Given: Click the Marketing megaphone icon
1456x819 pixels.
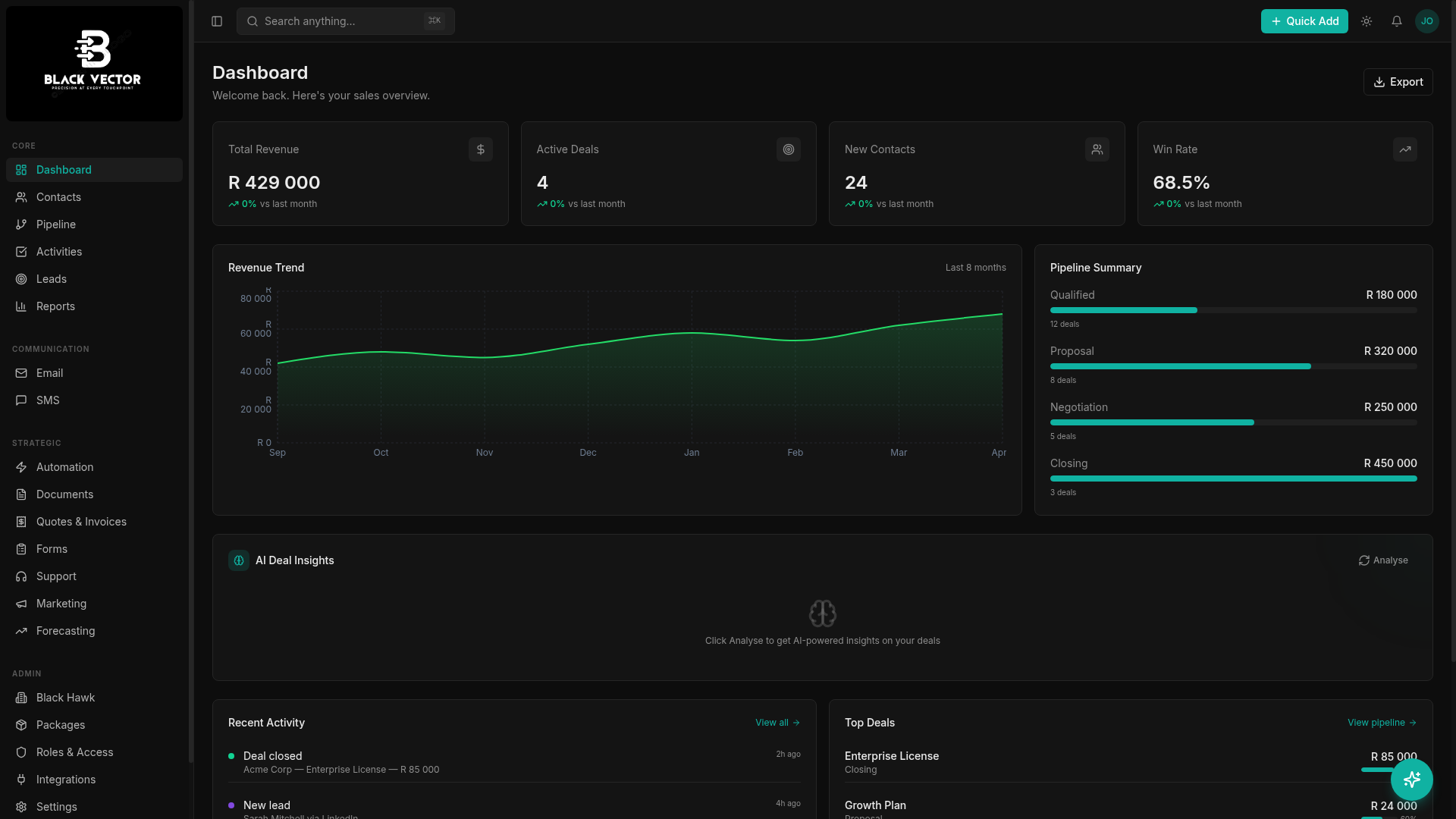Looking at the screenshot, I should tap(21, 604).
